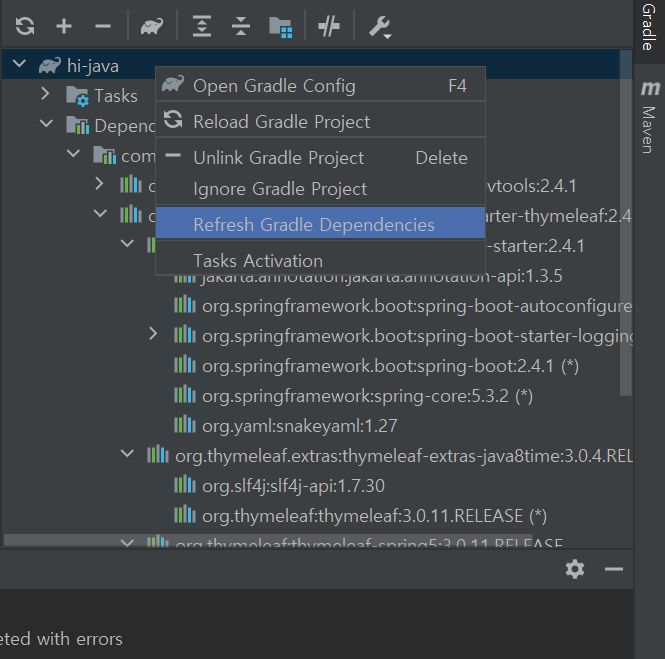Click the Collapse All toolbar icon
665x659 pixels.
pyautogui.click(x=241, y=26)
